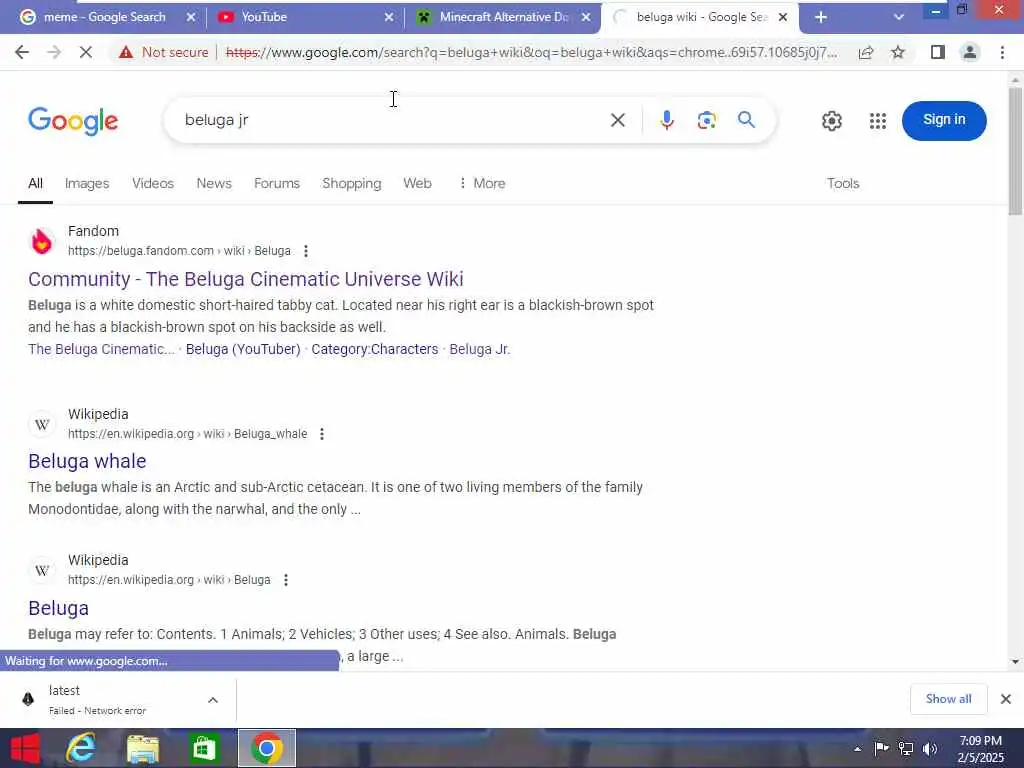Dismiss the downloads bar
The image size is (1024, 768).
1006,699
